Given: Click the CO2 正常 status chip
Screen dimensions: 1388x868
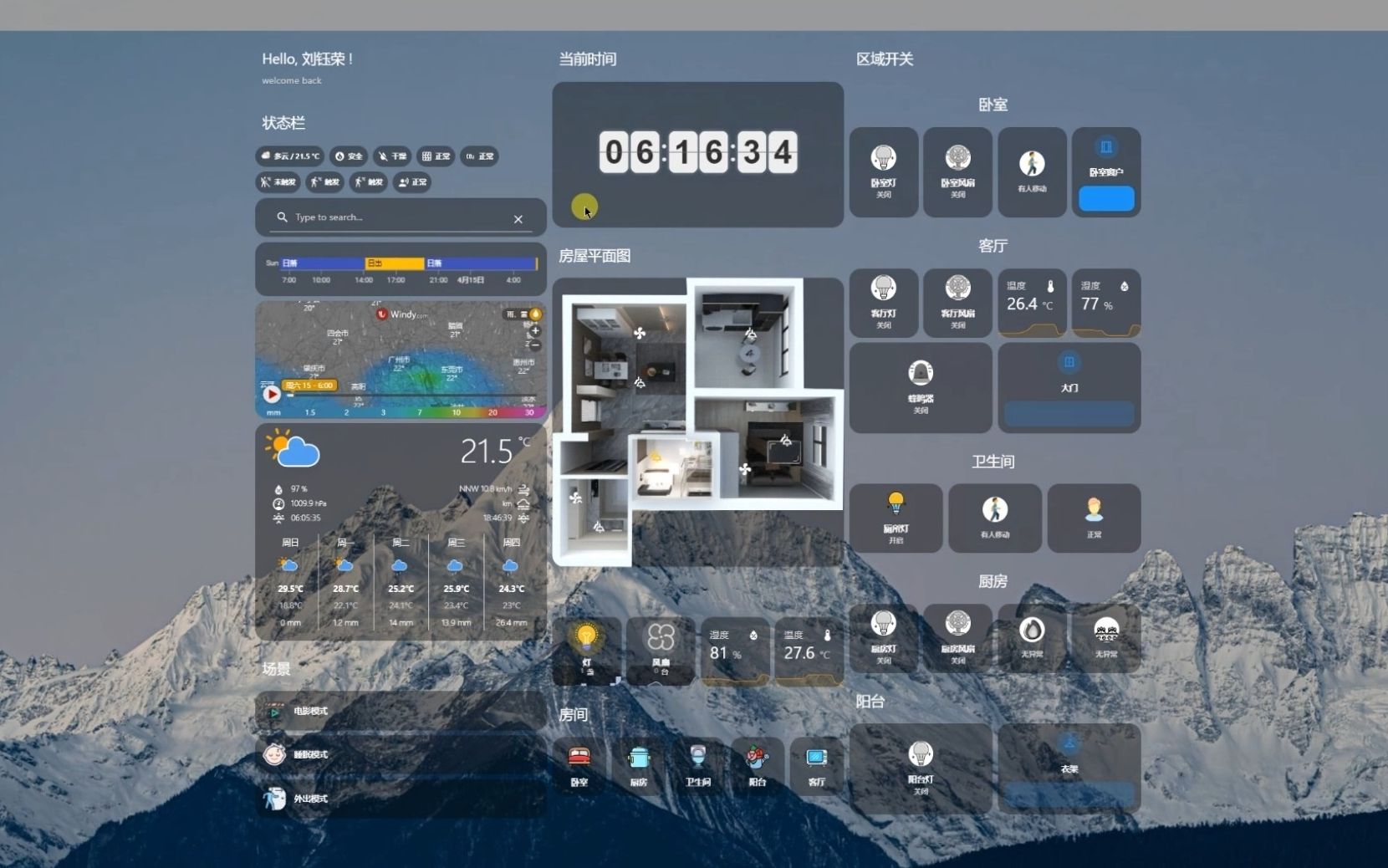Looking at the screenshot, I should coord(479,156).
